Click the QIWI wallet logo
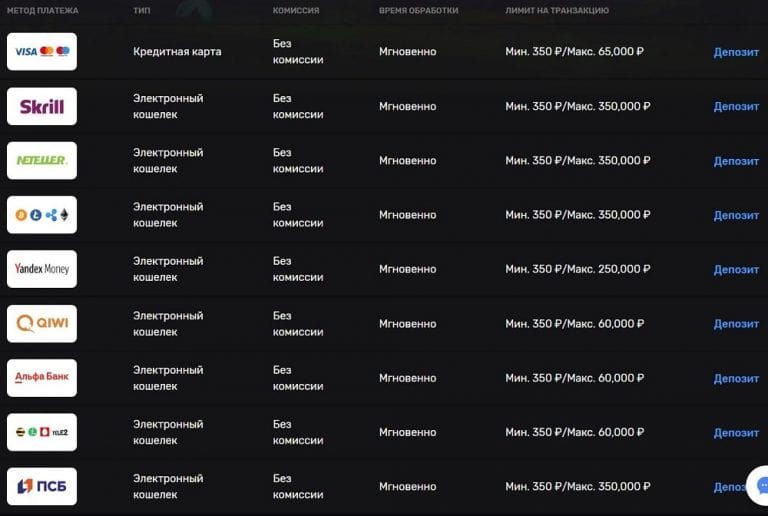Image resolution: width=768 pixels, height=516 pixels. point(42,324)
